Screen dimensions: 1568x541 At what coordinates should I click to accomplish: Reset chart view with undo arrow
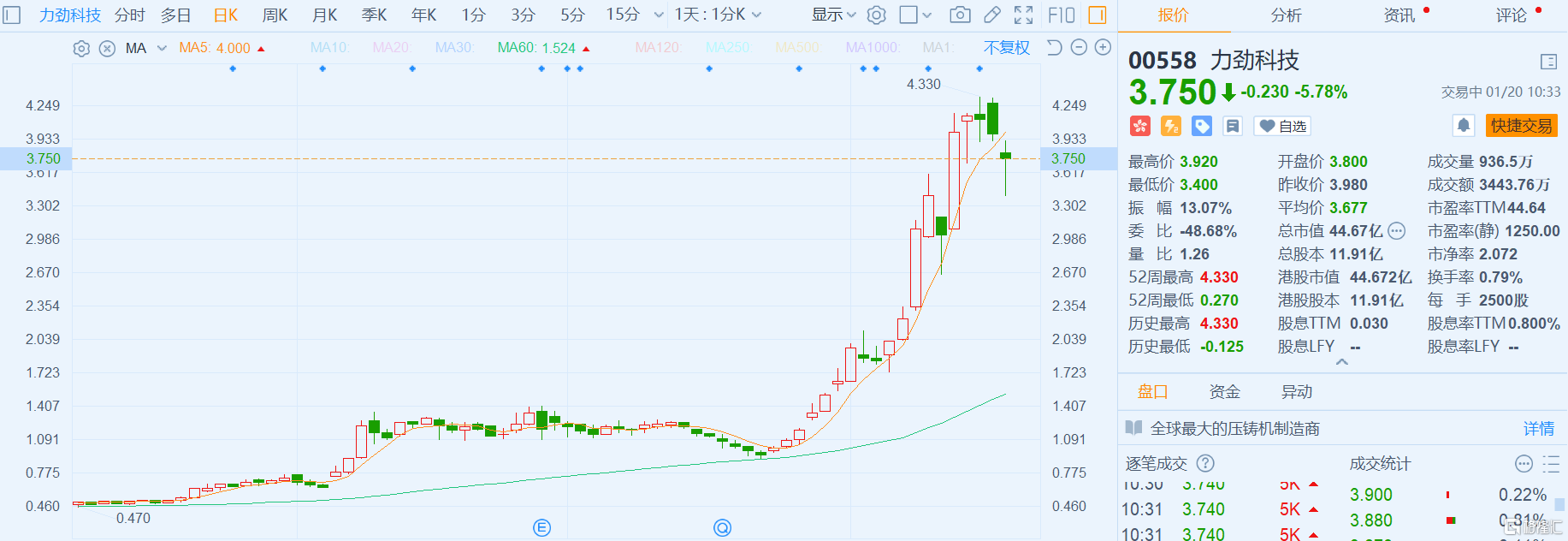[x=1055, y=48]
